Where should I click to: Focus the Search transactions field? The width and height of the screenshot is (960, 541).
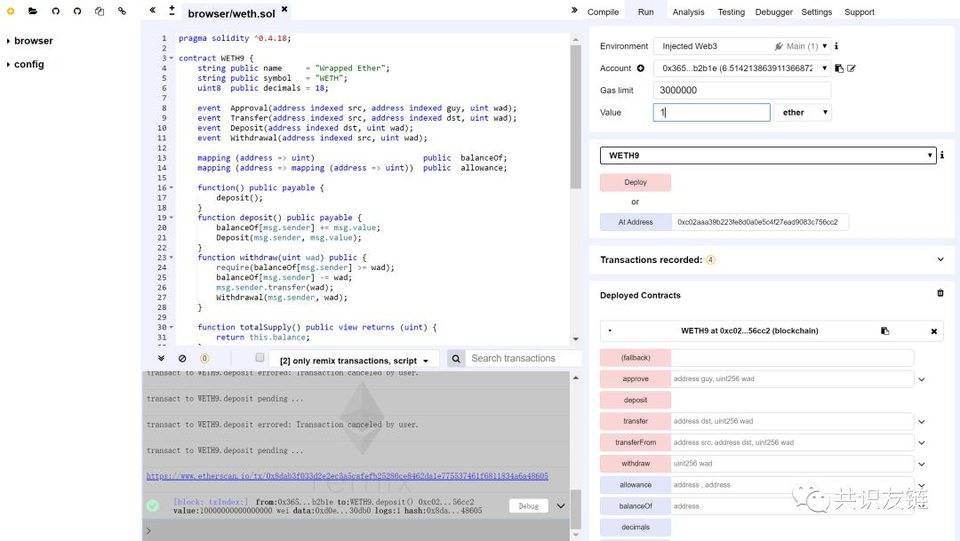(522, 358)
